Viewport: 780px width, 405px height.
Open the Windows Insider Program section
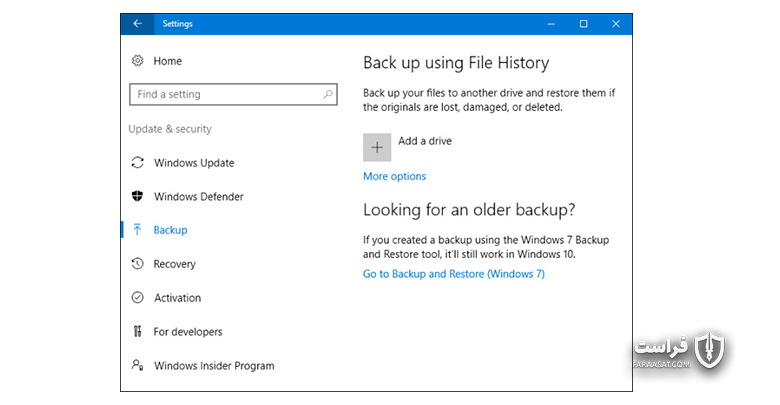tap(214, 366)
